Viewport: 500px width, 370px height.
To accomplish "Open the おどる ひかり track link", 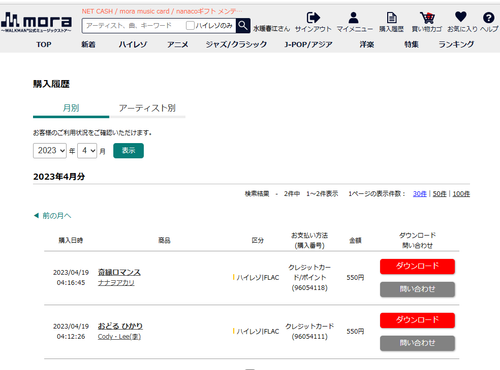I will pyautogui.click(x=120, y=326).
